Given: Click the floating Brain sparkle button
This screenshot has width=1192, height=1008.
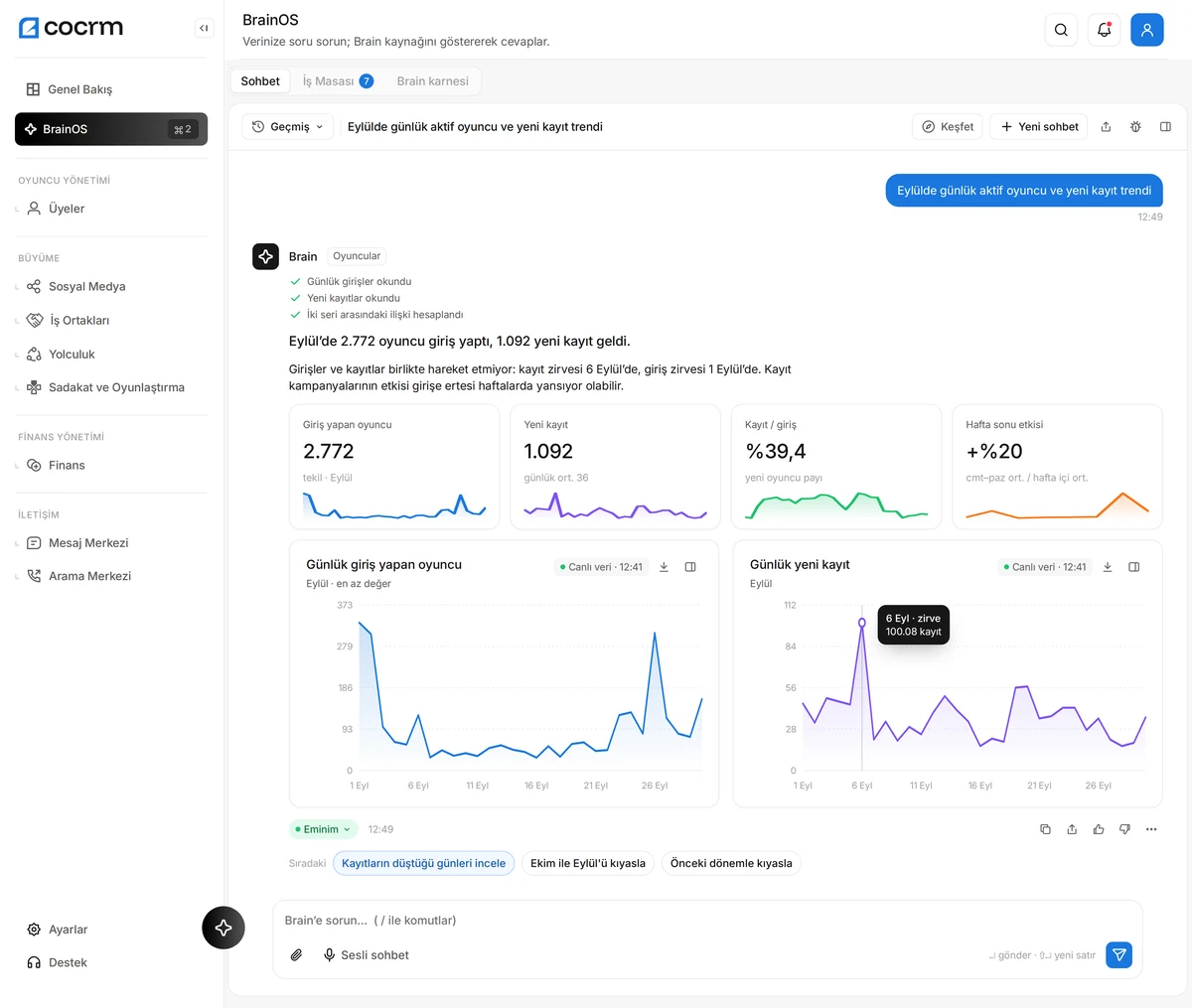Looking at the screenshot, I should [223, 928].
